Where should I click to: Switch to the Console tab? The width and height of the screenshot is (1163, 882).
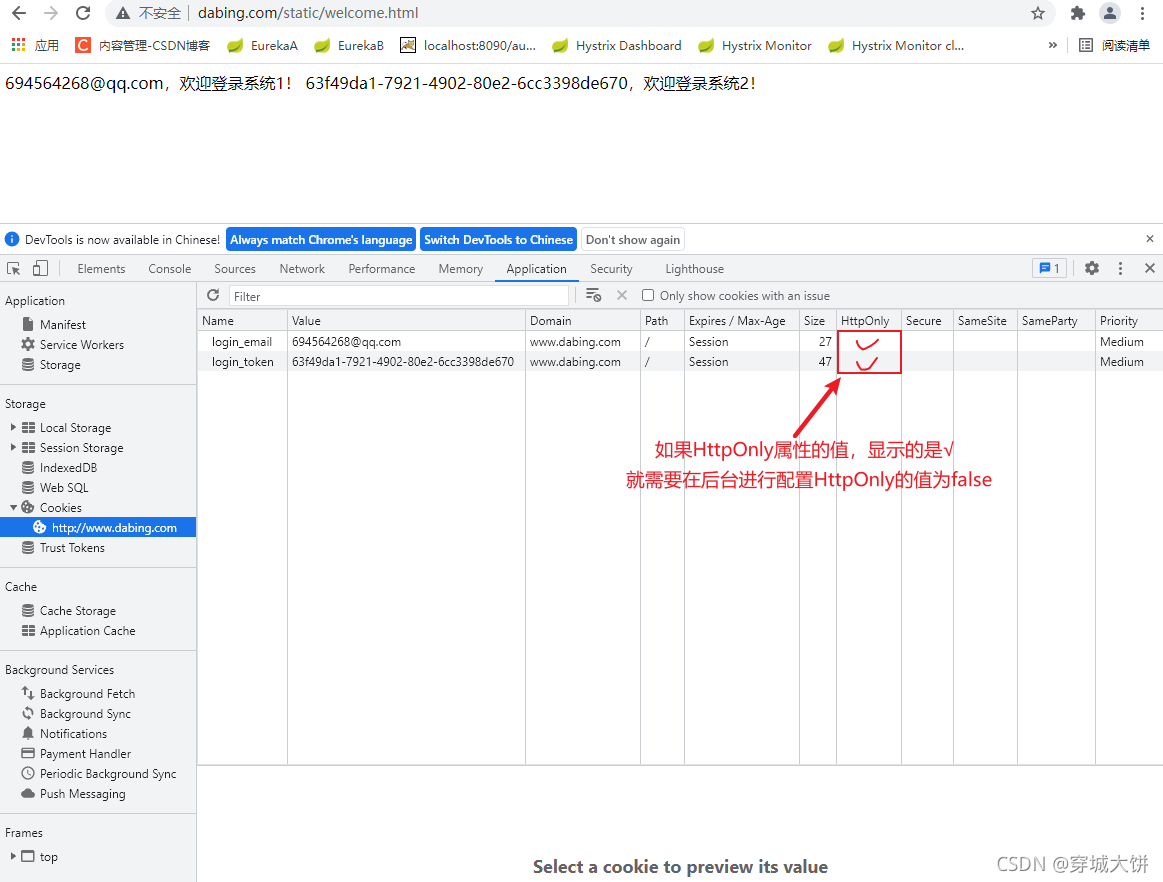(x=170, y=269)
